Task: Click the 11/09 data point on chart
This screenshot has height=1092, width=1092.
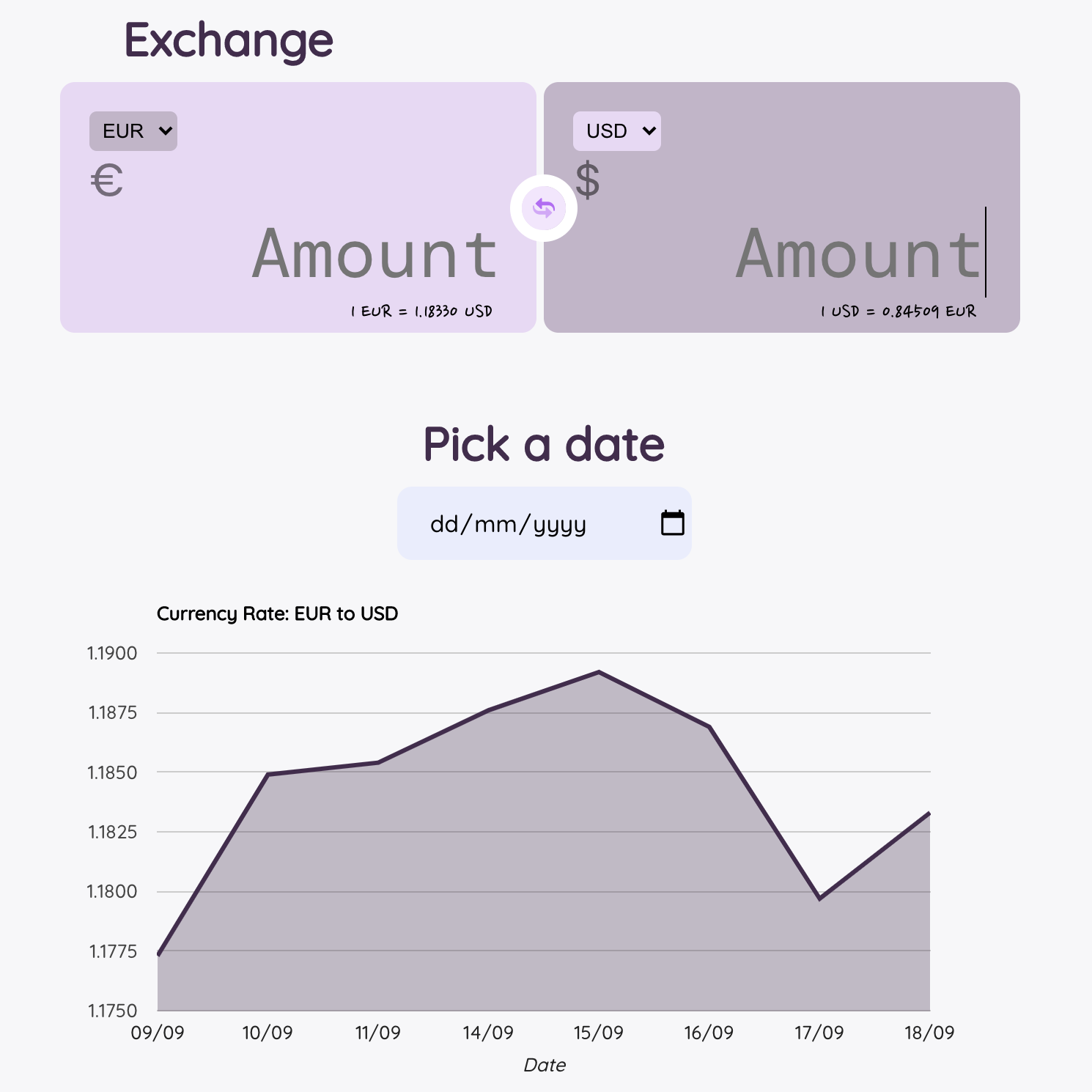Action: tap(378, 762)
